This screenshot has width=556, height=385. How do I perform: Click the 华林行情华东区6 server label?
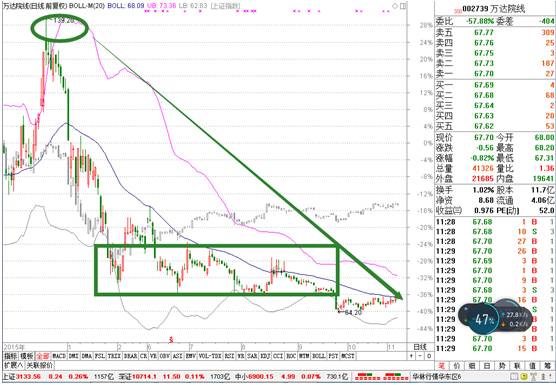click(x=437, y=376)
